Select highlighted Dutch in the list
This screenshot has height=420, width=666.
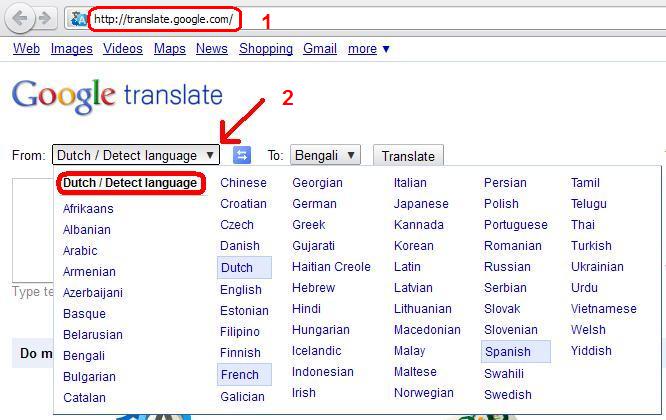244,268
